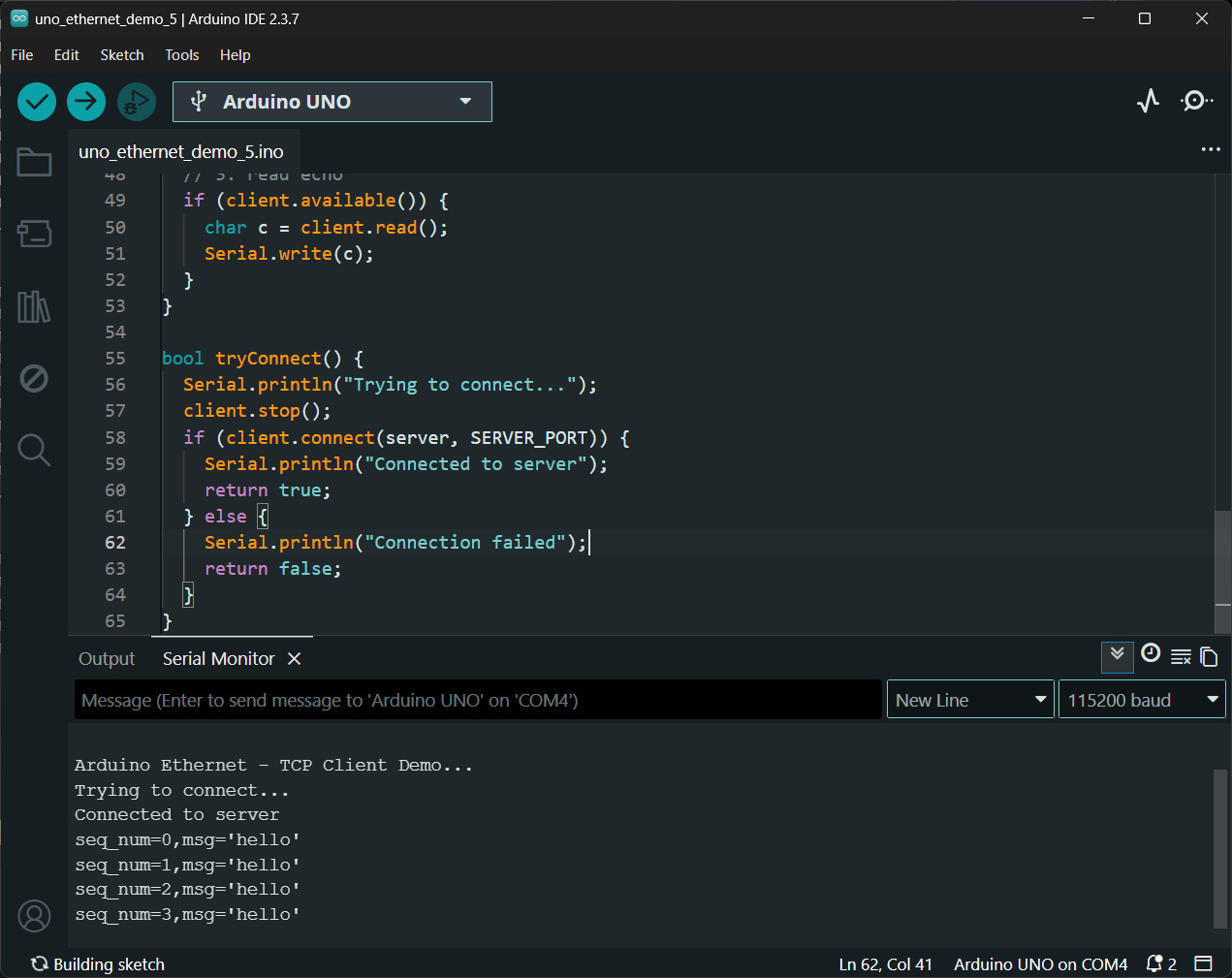1232x978 pixels.
Task: Toggle timestamp display in Serial Monitor
Action: (1151, 653)
